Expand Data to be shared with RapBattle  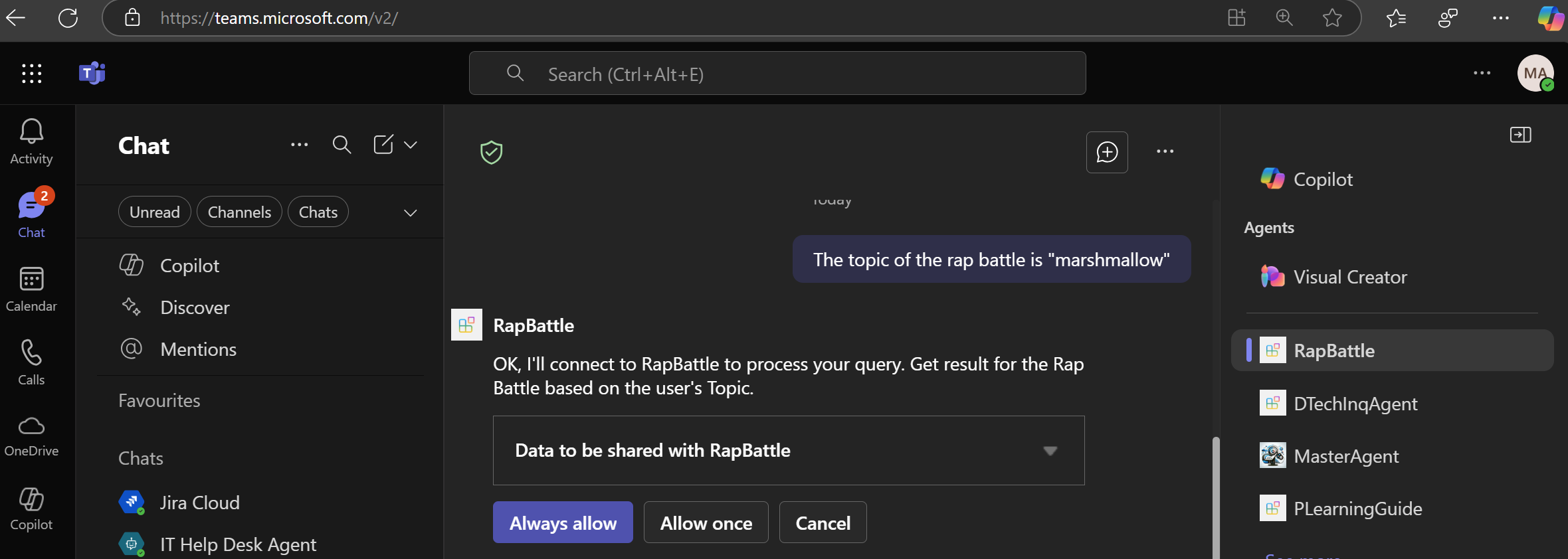click(789, 450)
